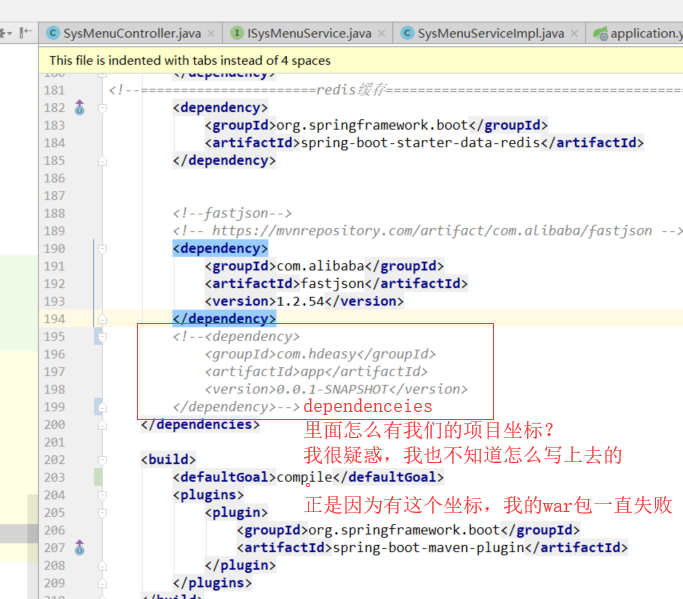The height and width of the screenshot is (599, 683).
Task: Click fold end marker at line 199
Action: (102, 407)
